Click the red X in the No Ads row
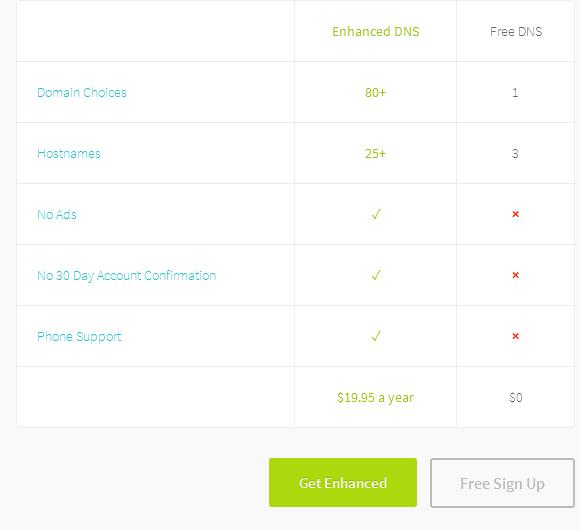This screenshot has width=580, height=530. pos(515,214)
